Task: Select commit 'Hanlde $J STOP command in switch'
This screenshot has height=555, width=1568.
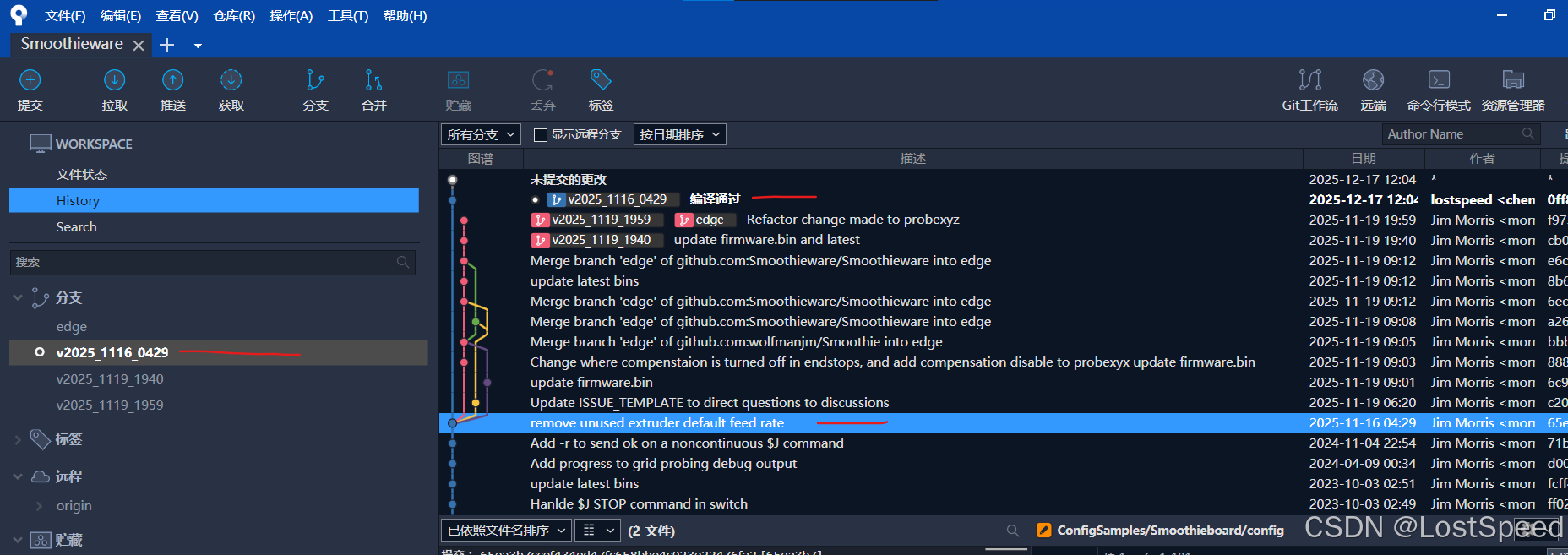Action: pyautogui.click(x=1004, y=503)
